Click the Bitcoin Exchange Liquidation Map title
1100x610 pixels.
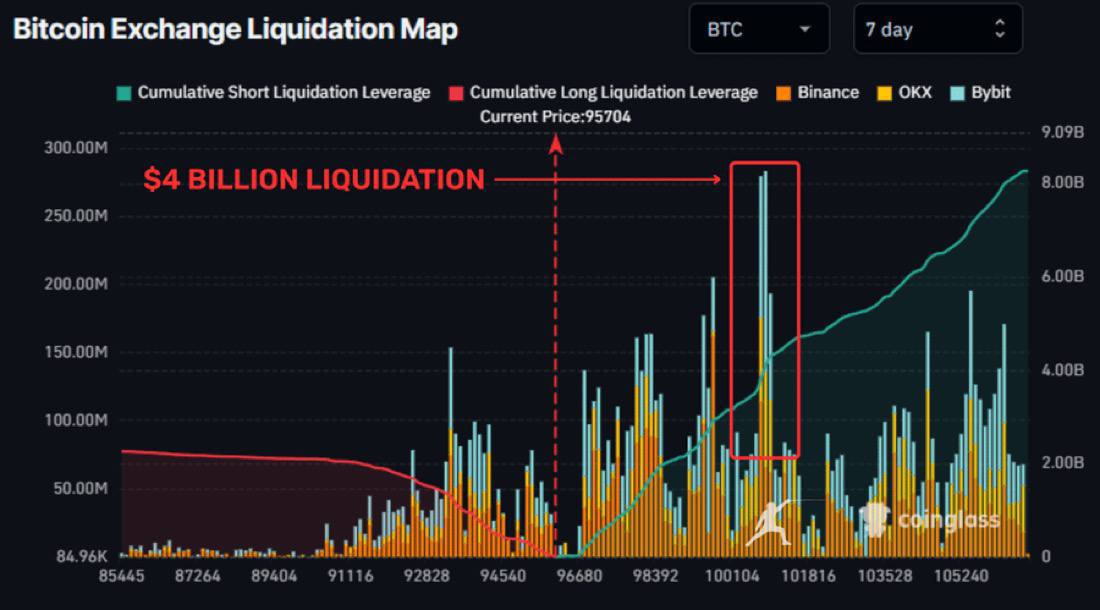[235, 29]
